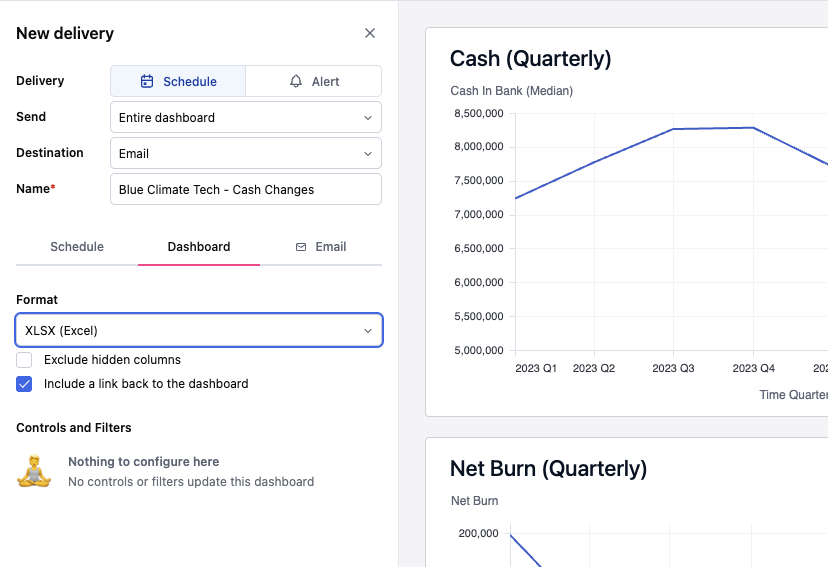
Task: Open the Destination dropdown showing Email
Action: click(x=246, y=153)
